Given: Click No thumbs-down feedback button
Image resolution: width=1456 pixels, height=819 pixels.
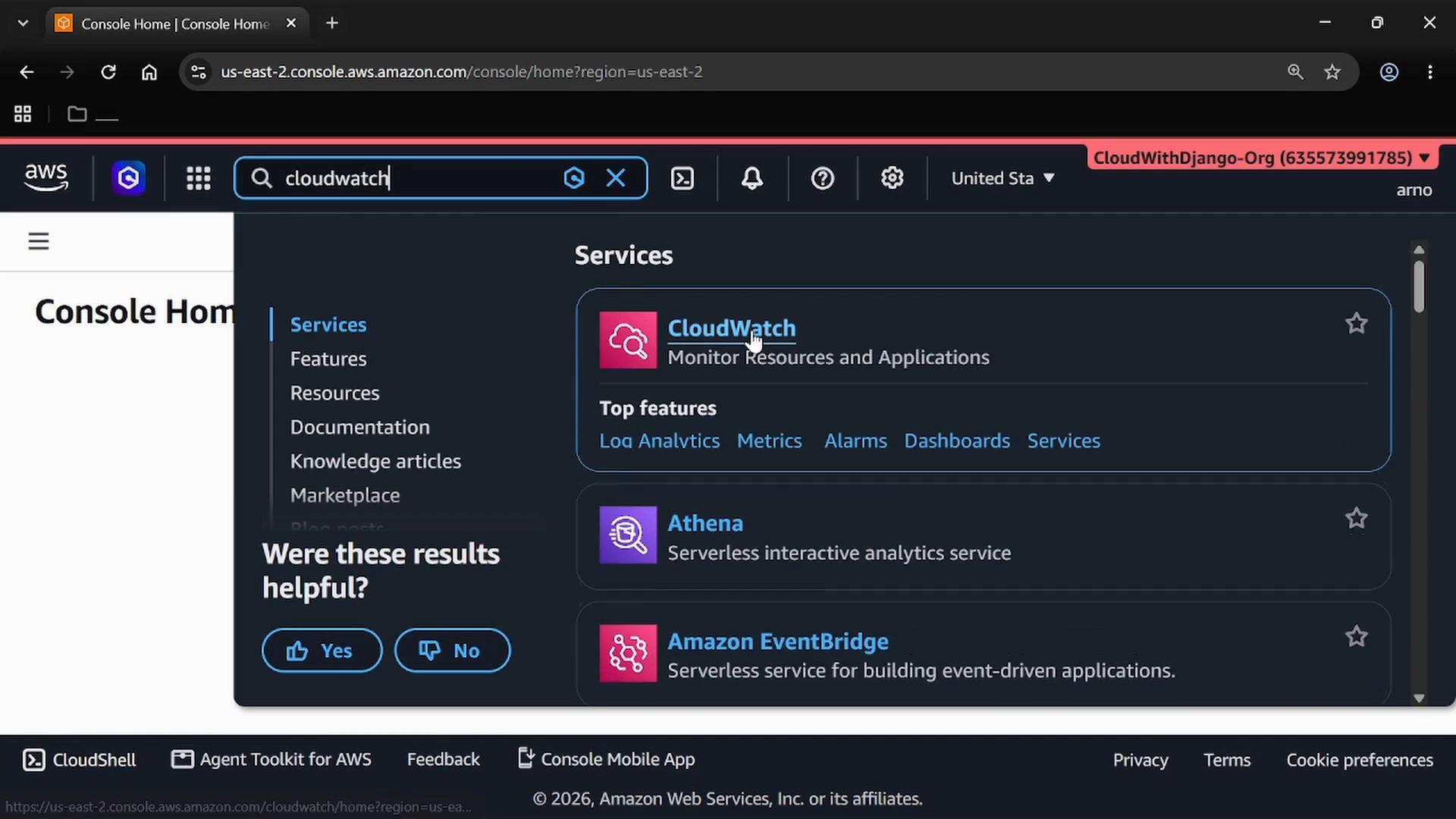Looking at the screenshot, I should point(452,651).
